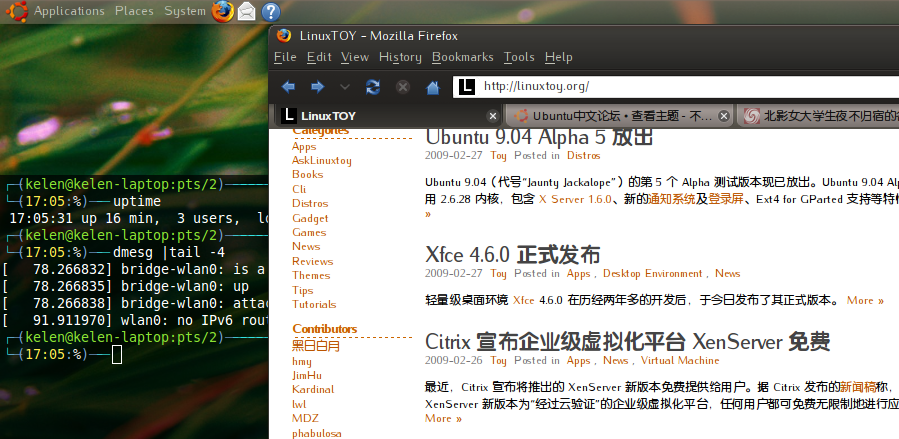The height and width of the screenshot is (439, 899).
Task: Open the Firefox View menu
Action: (x=355, y=57)
